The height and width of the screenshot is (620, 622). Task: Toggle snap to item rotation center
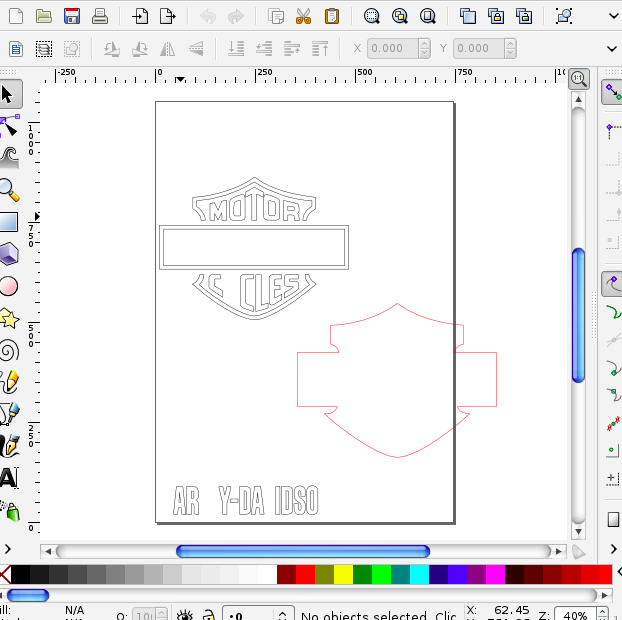coord(614,479)
